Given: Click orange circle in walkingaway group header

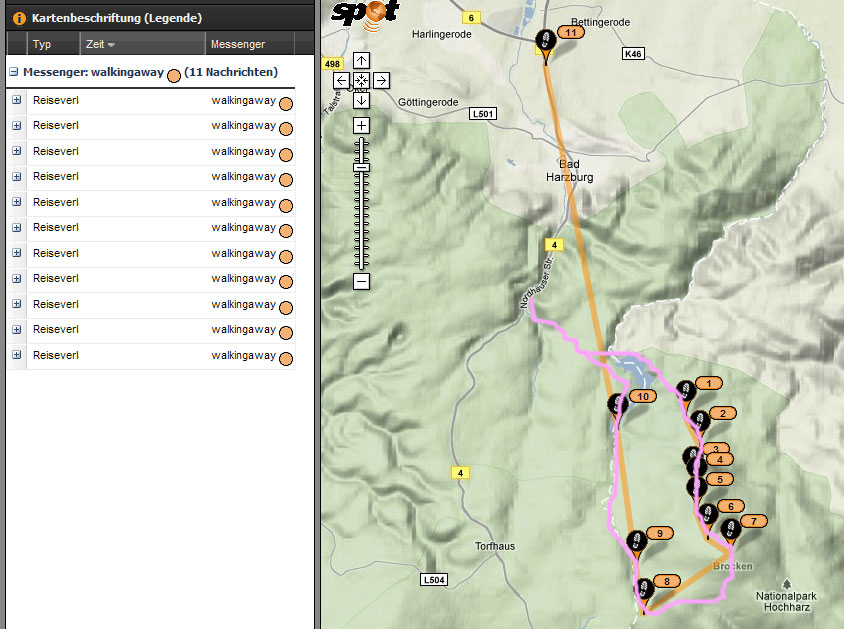Looking at the screenshot, I should coord(174,75).
